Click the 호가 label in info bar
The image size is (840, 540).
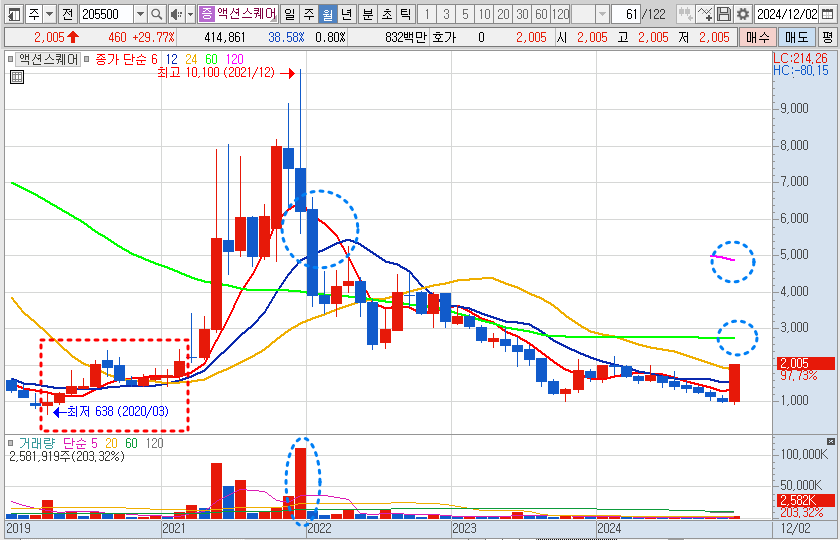coord(444,38)
